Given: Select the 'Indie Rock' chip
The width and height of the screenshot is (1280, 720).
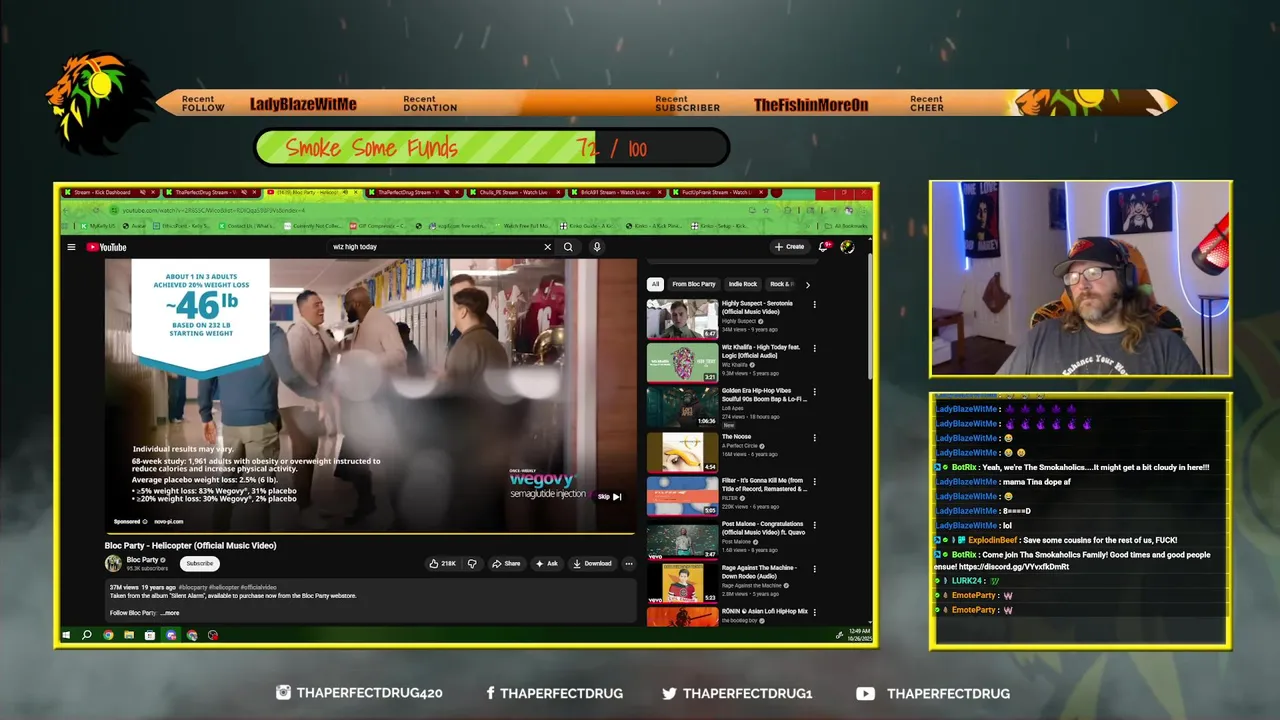Looking at the screenshot, I should 743,284.
